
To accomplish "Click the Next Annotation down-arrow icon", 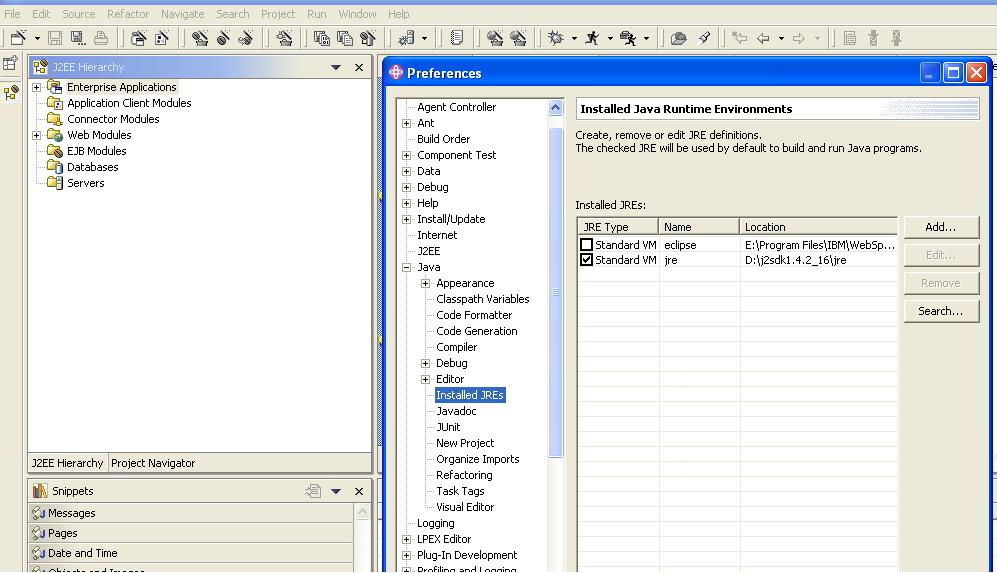I will 873,38.
